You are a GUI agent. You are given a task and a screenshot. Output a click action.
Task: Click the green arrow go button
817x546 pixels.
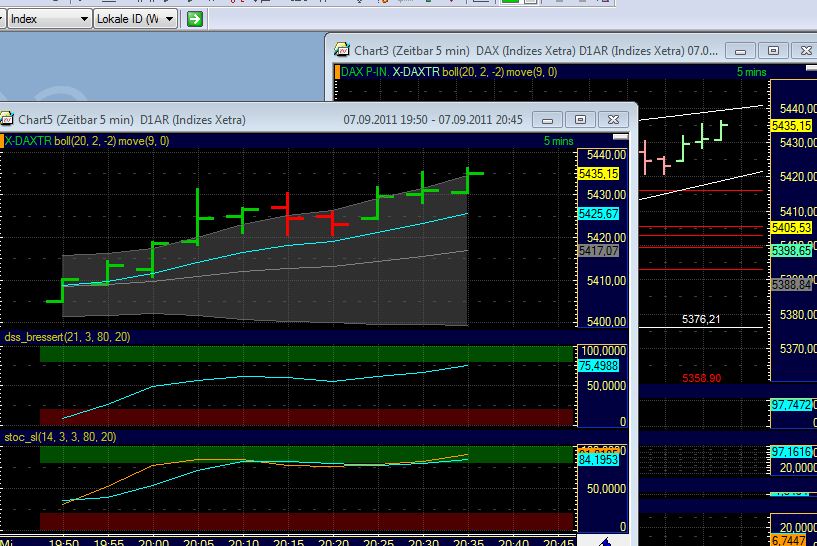point(194,19)
